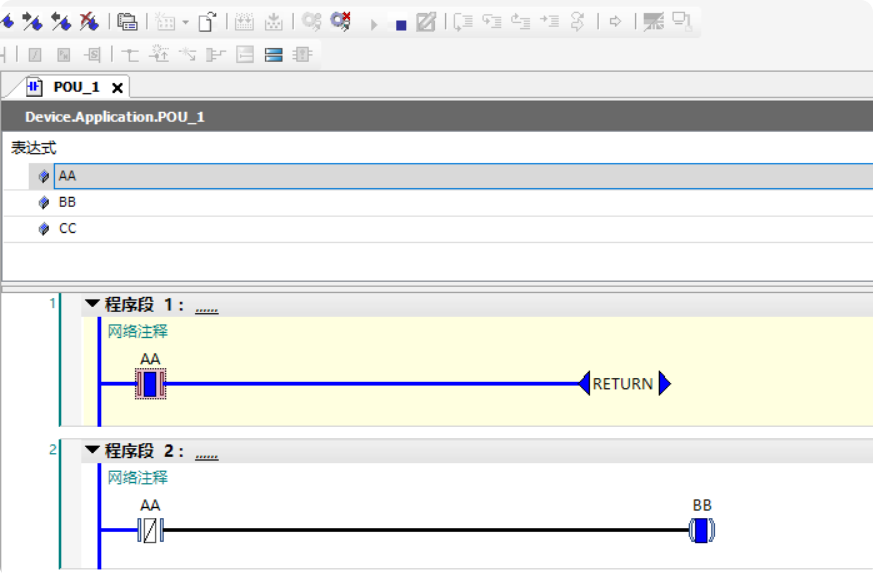Viewport: 873px width, 579px height.
Task: Toggle the BB coil in network 2
Action: [702, 531]
